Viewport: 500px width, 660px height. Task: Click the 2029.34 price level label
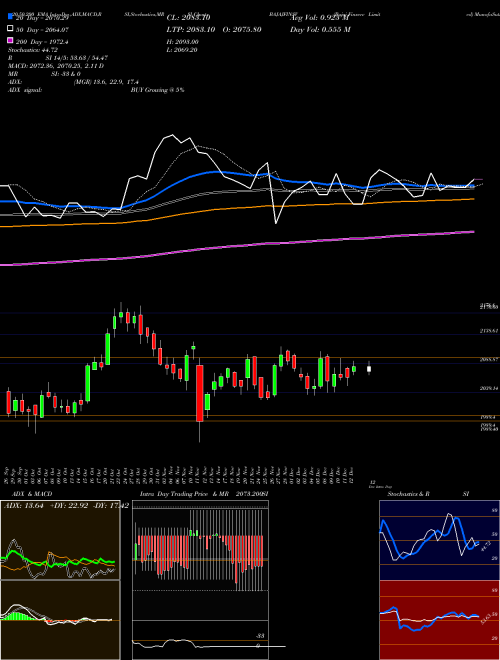click(489, 388)
